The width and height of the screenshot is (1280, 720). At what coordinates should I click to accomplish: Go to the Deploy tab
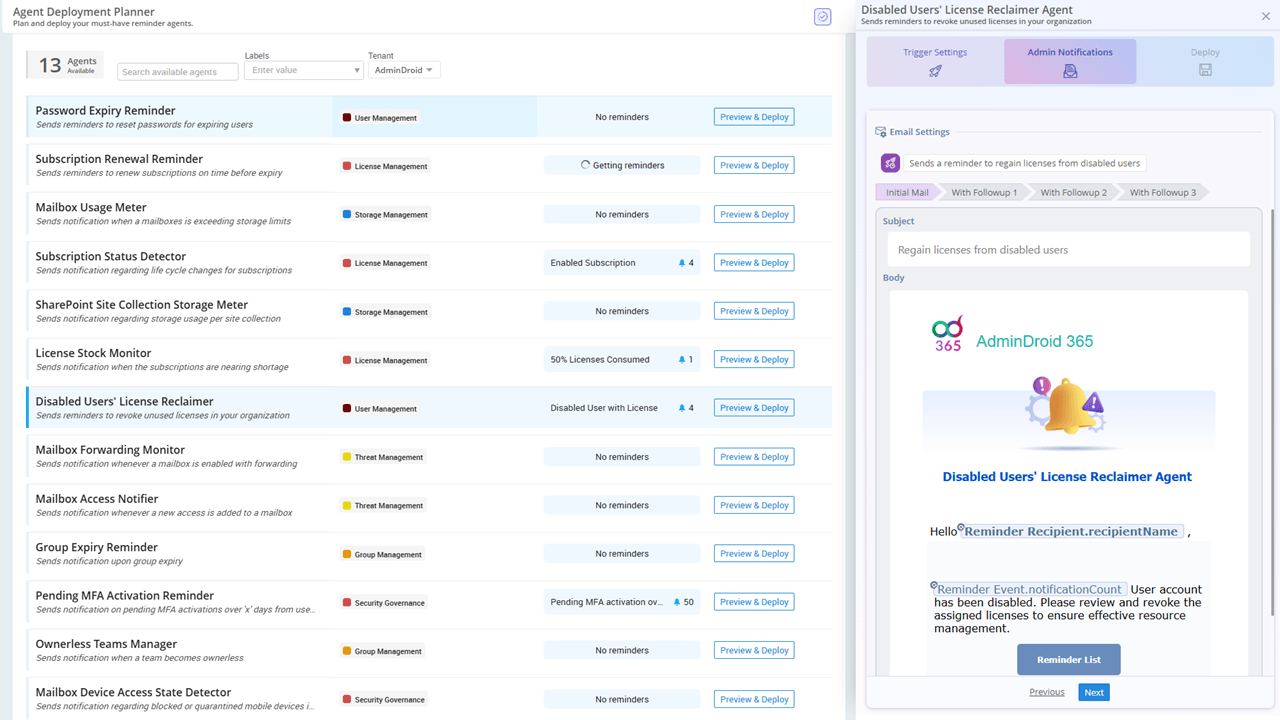click(1205, 61)
